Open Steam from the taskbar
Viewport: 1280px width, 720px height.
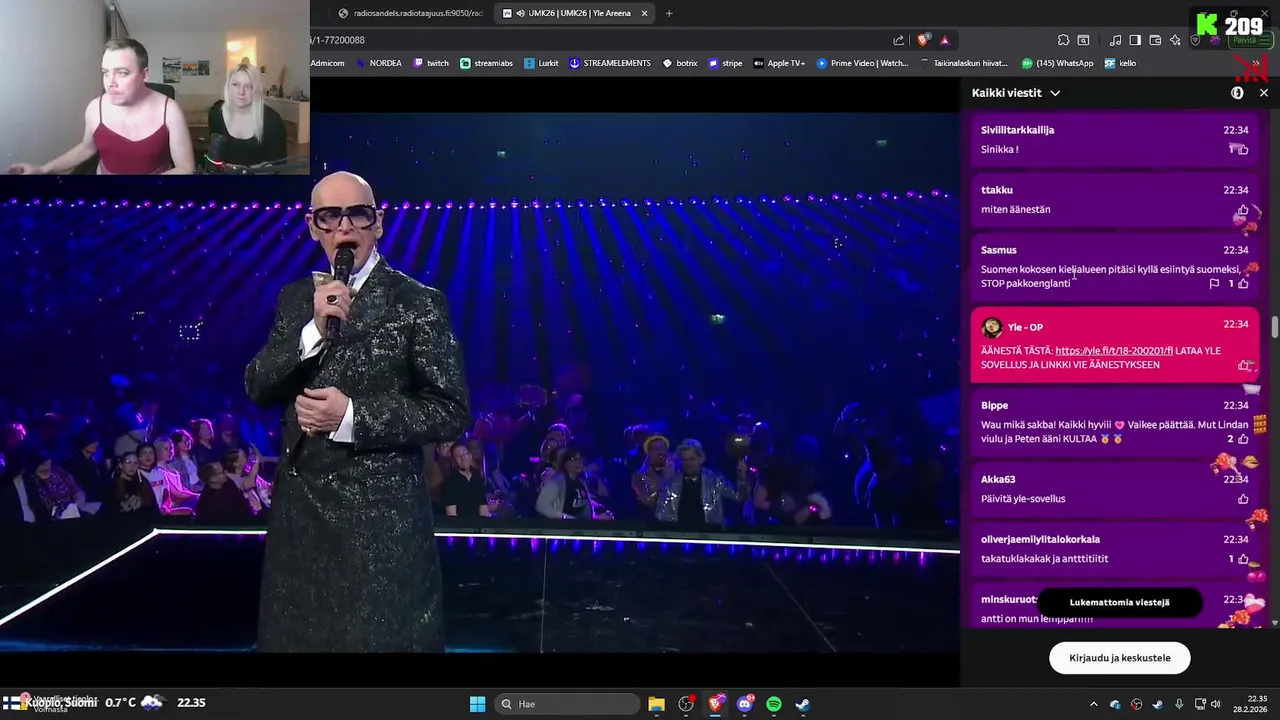(x=803, y=704)
